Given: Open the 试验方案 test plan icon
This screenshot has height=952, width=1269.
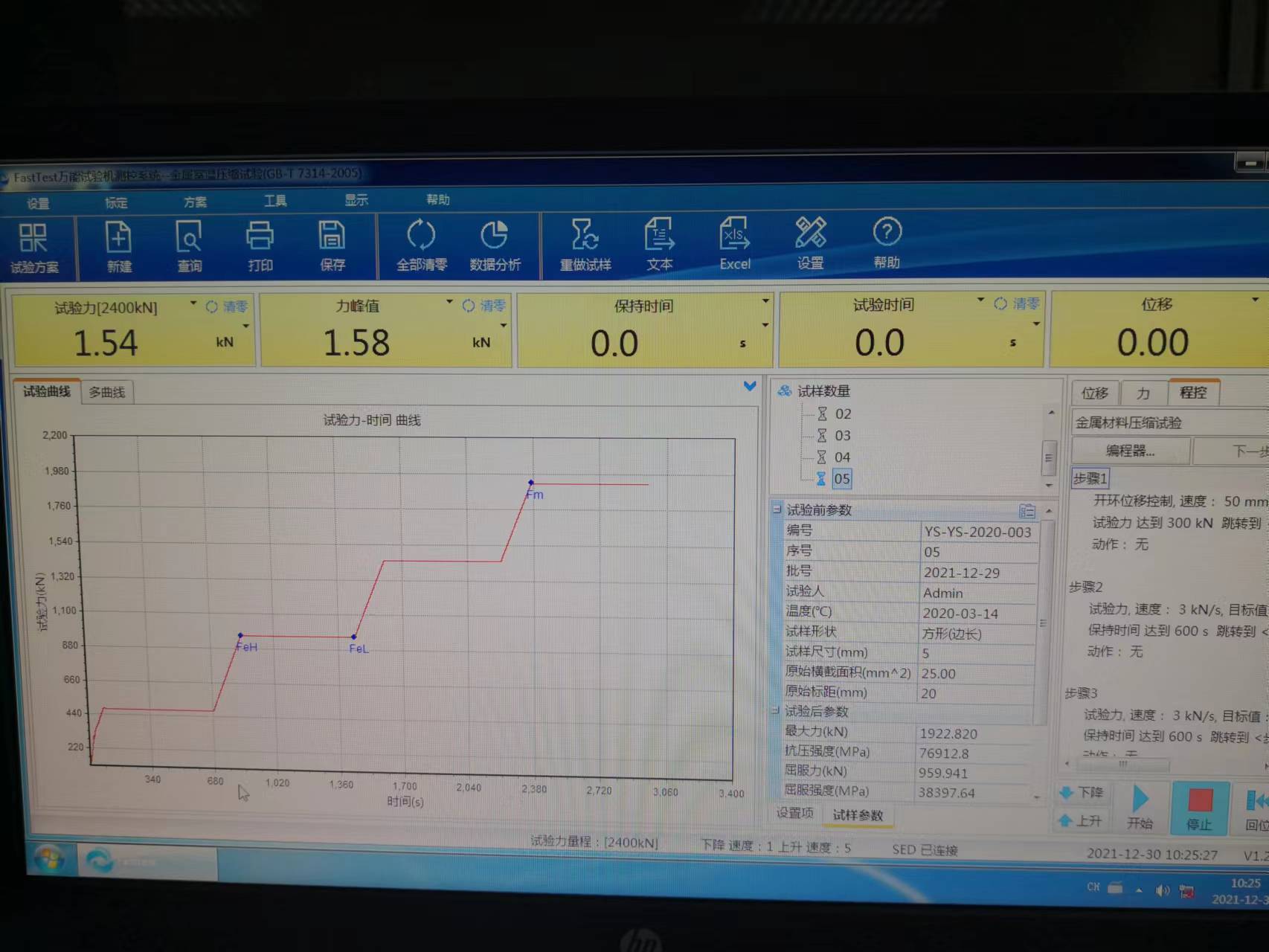Looking at the screenshot, I should 34,248.
